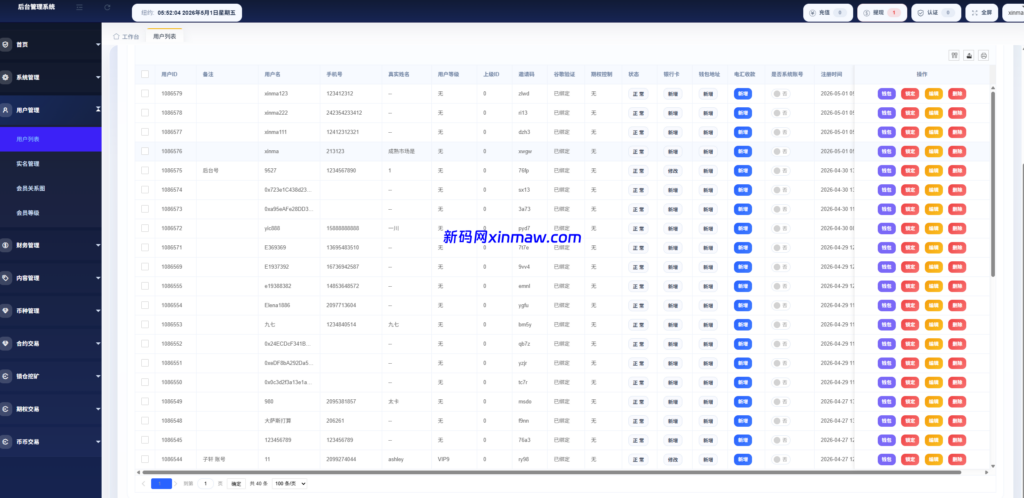Click the 财务管理 sidebar icon

pos(6,245)
